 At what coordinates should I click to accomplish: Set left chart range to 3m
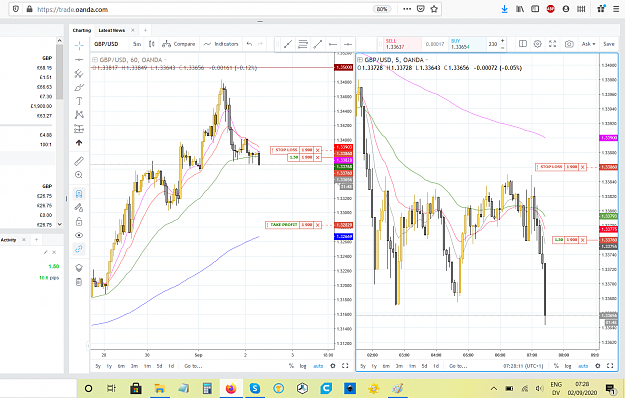[x=134, y=366]
